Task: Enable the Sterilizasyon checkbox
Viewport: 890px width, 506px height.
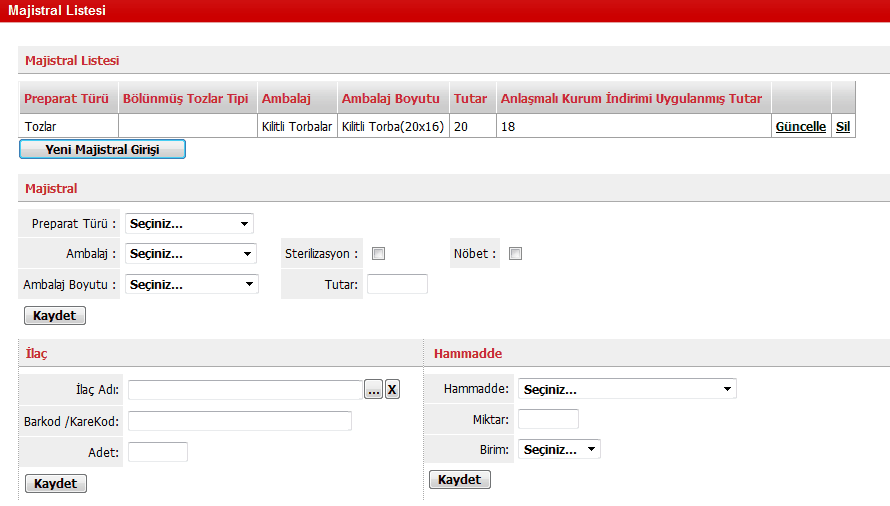Action: tap(378, 254)
